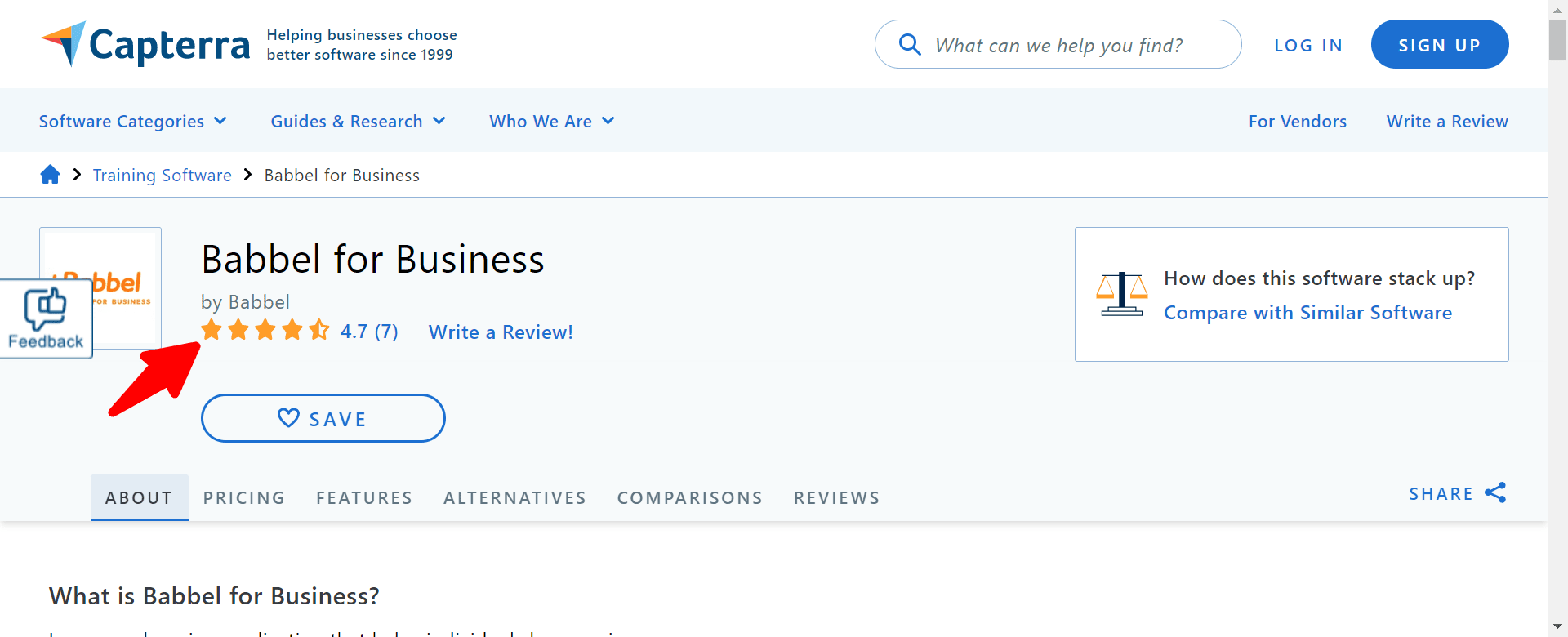Select the Alternatives tab
Screen dimensions: 1568x637
(x=514, y=498)
